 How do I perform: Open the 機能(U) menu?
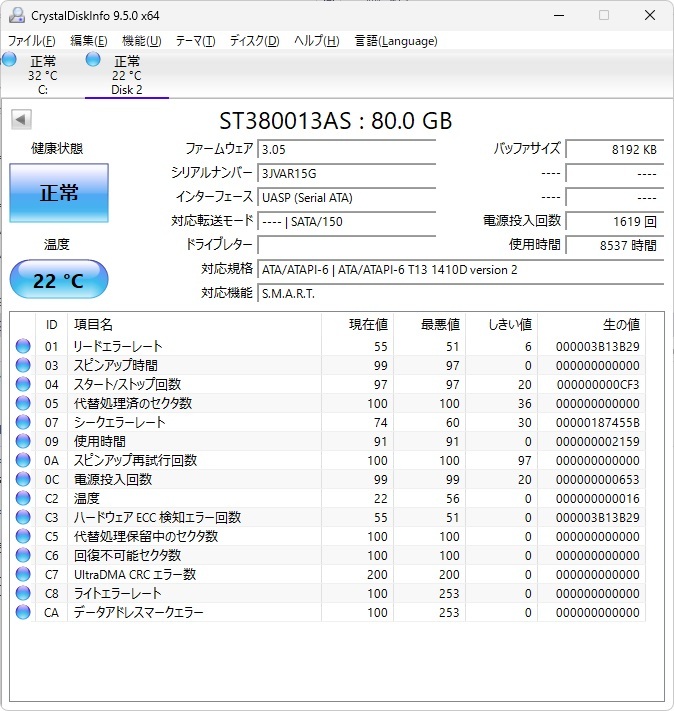click(x=141, y=41)
